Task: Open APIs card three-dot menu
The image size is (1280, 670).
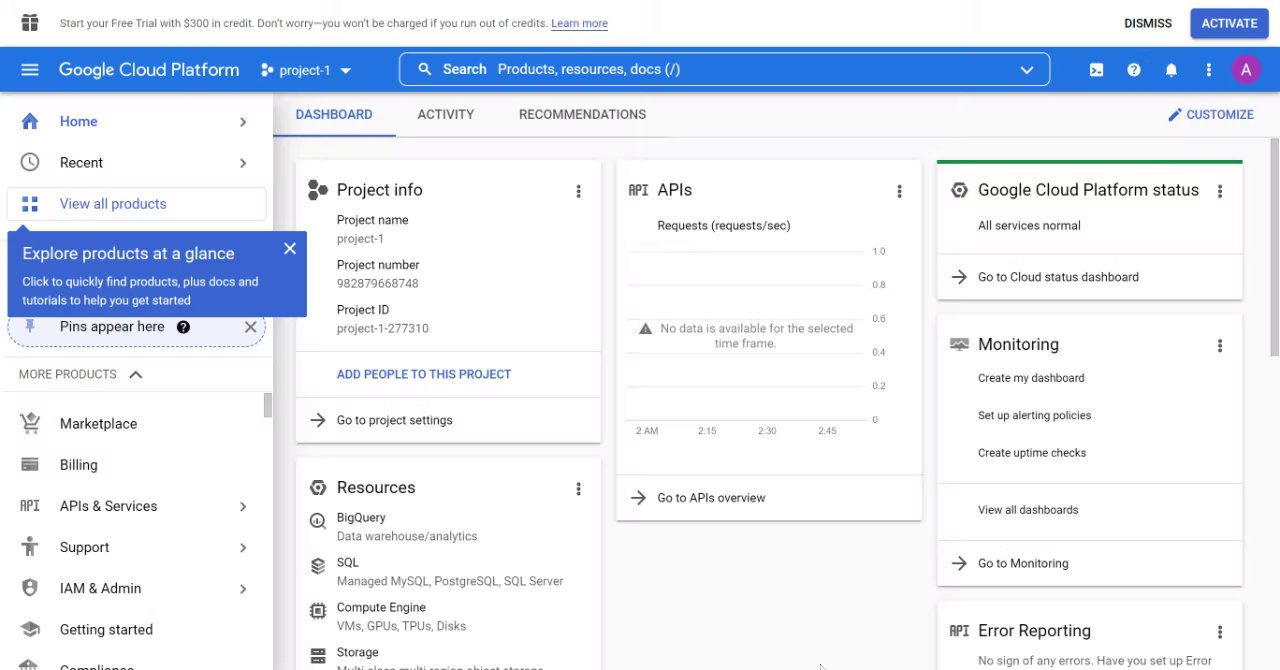Action: (899, 191)
